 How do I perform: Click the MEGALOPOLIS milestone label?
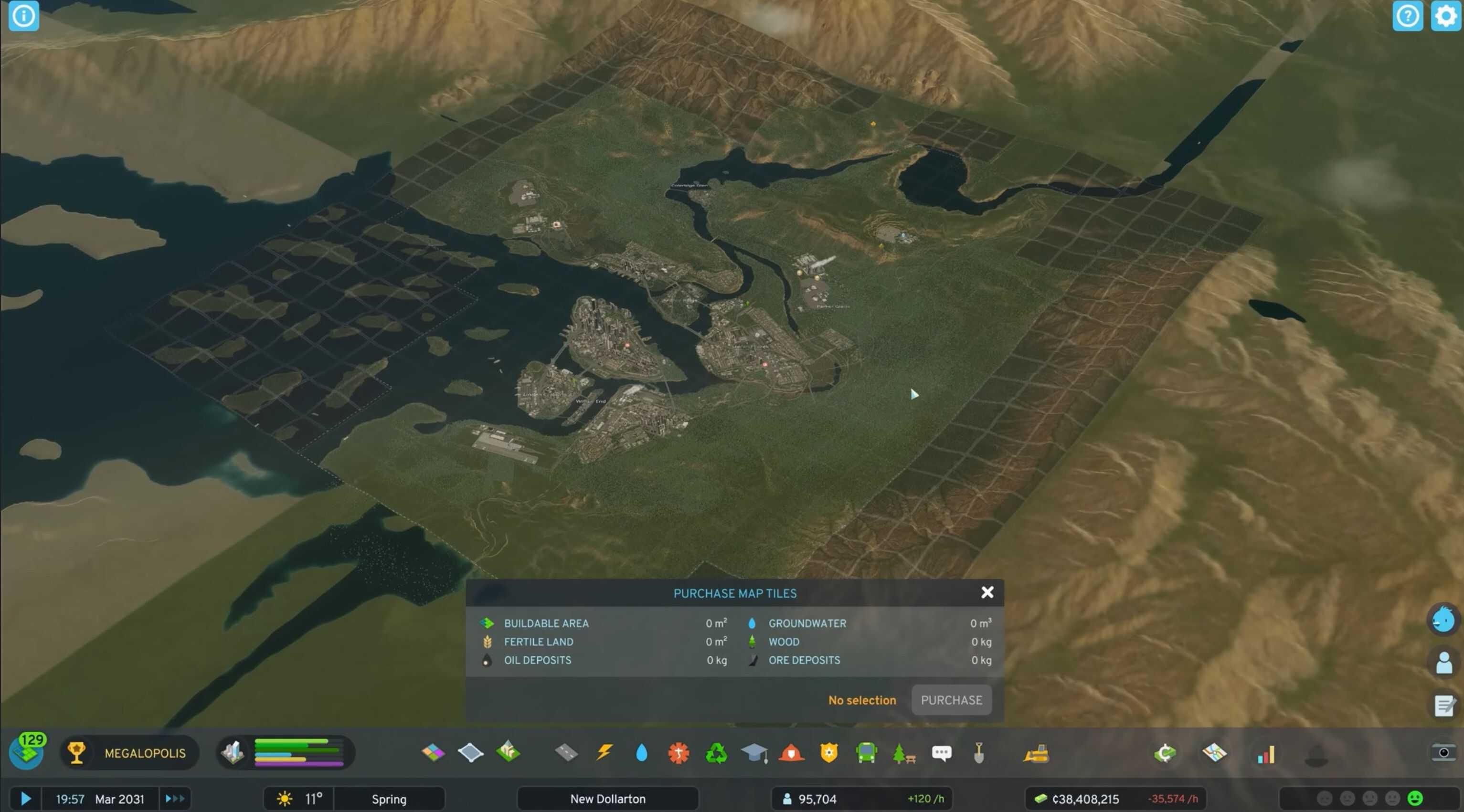pos(145,753)
